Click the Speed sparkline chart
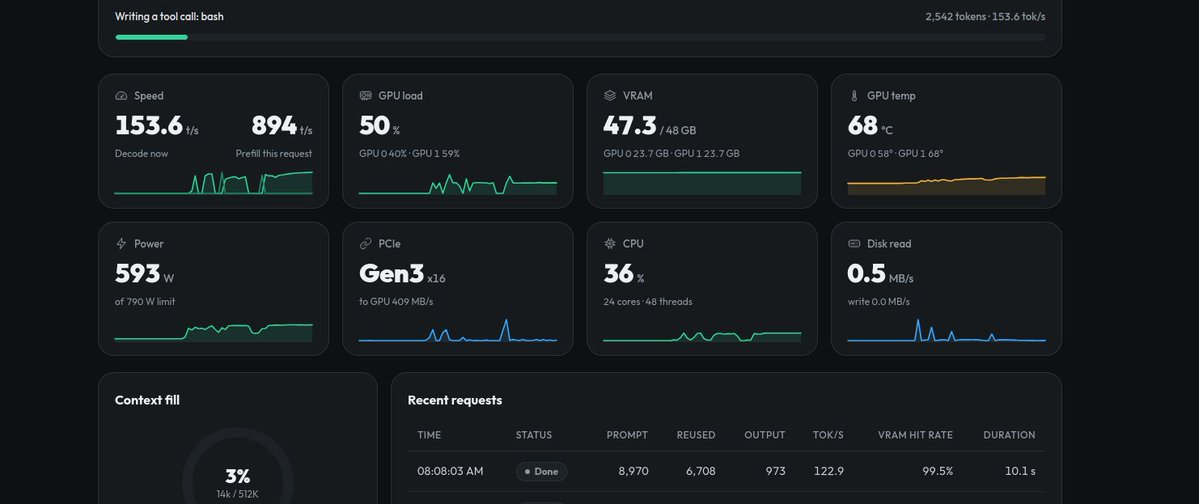The image size is (1199, 504). tap(213, 183)
